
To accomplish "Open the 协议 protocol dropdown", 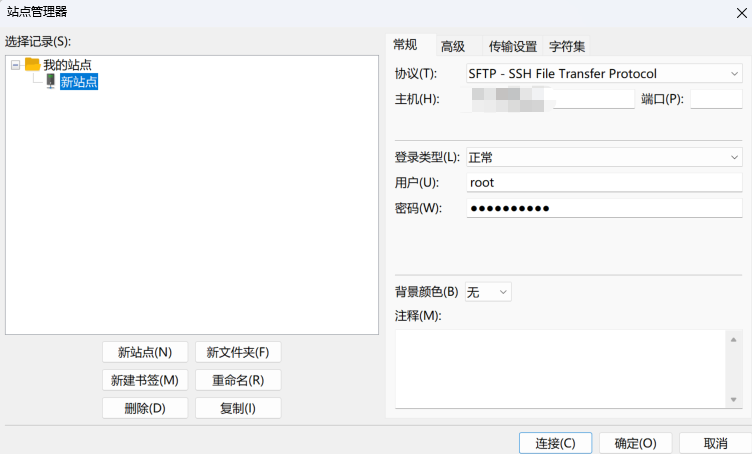I will [604, 73].
